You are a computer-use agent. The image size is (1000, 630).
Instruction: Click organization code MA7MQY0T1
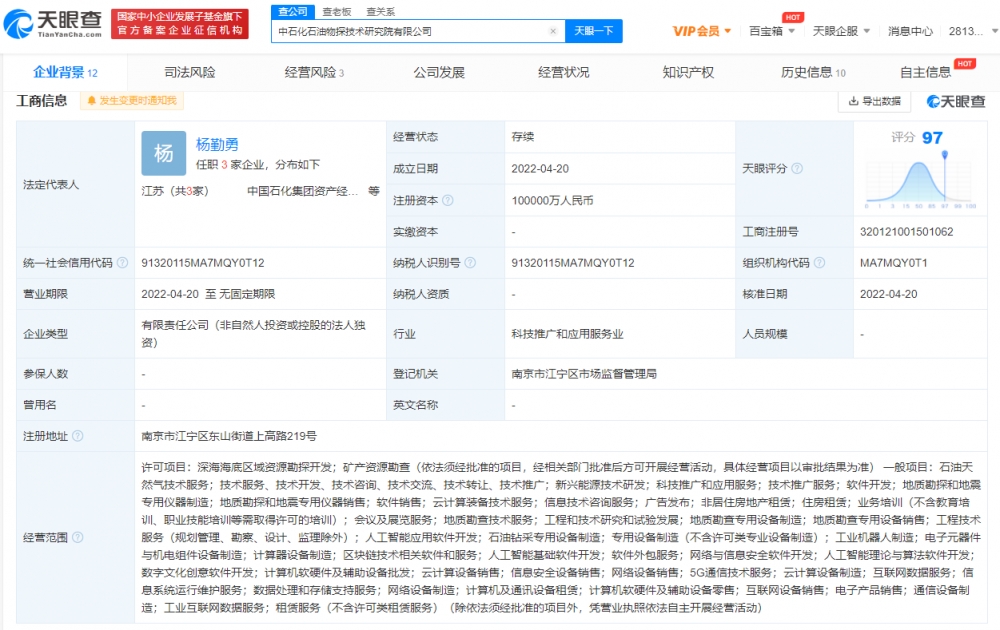(x=893, y=263)
